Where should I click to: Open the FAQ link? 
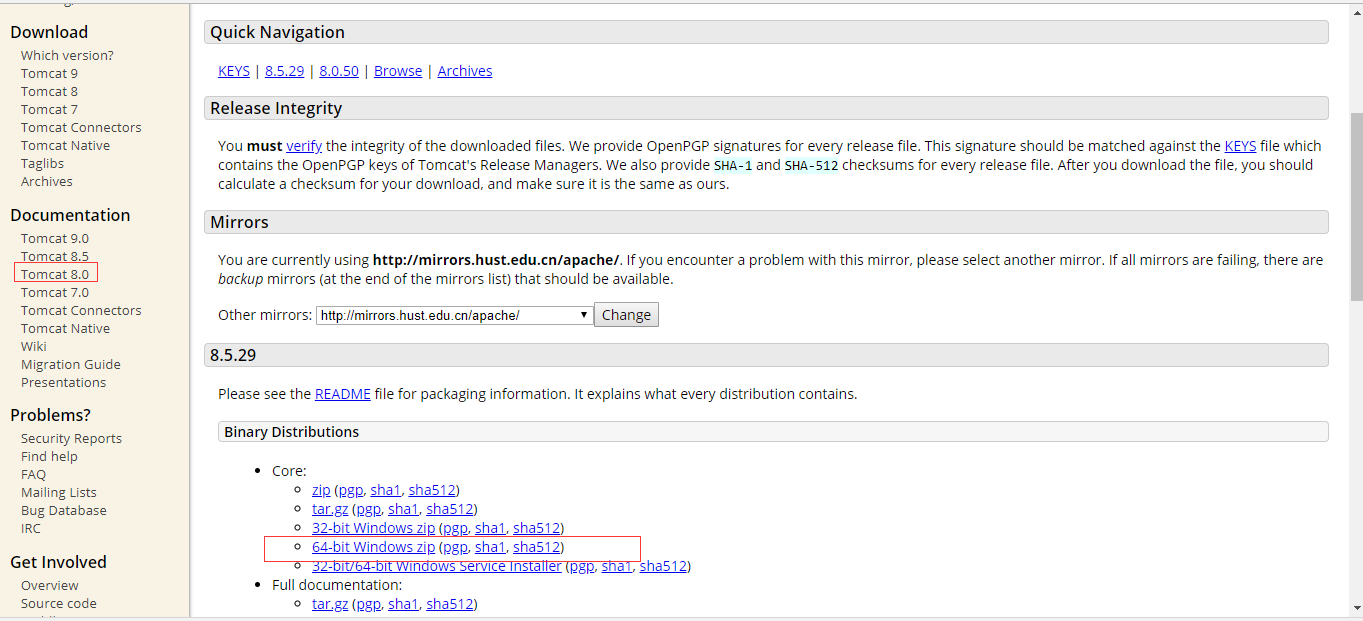click(33, 474)
